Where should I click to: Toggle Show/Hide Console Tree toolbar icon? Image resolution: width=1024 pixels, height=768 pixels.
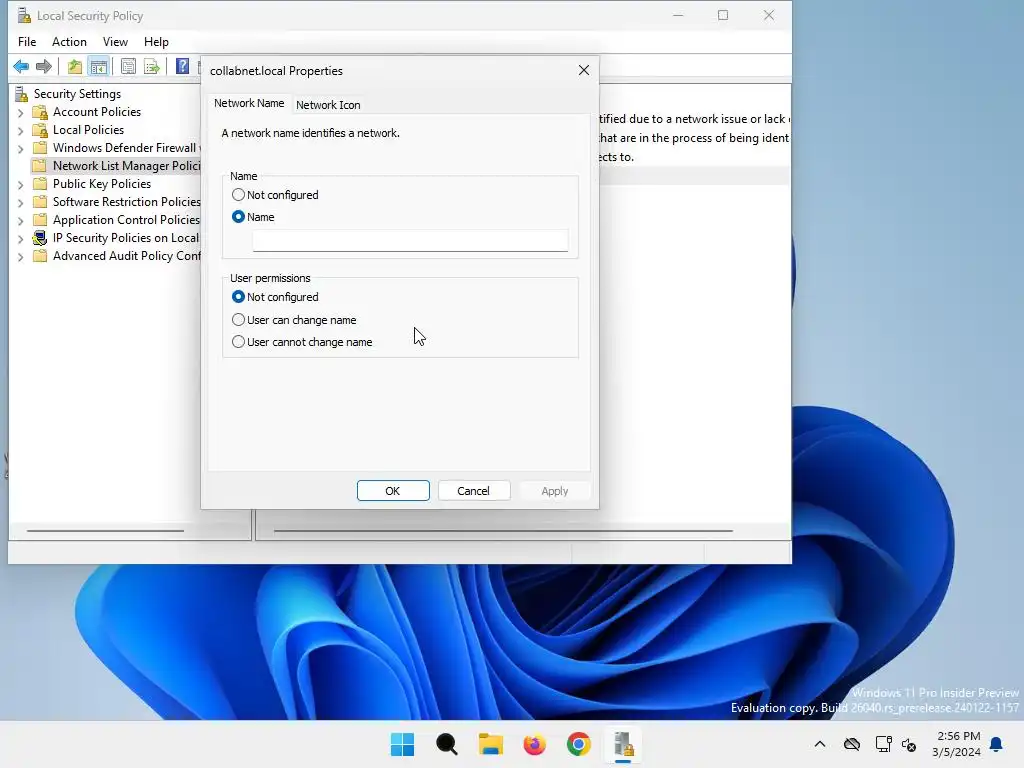pos(99,66)
